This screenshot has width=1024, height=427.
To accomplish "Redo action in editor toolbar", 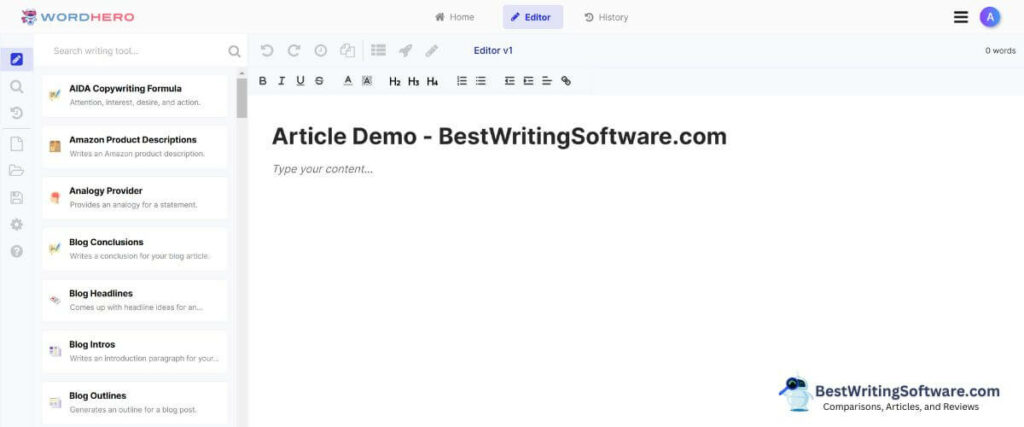I will click(x=294, y=51).
